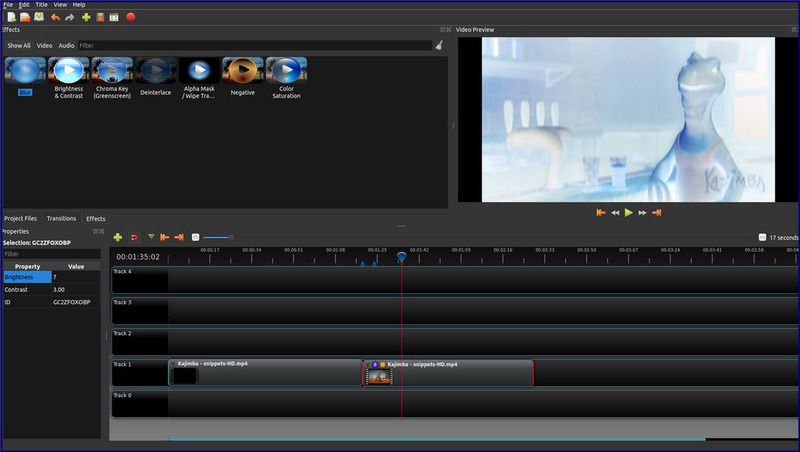Click the green Add Track plus icon above the timeline

(117, 237)
